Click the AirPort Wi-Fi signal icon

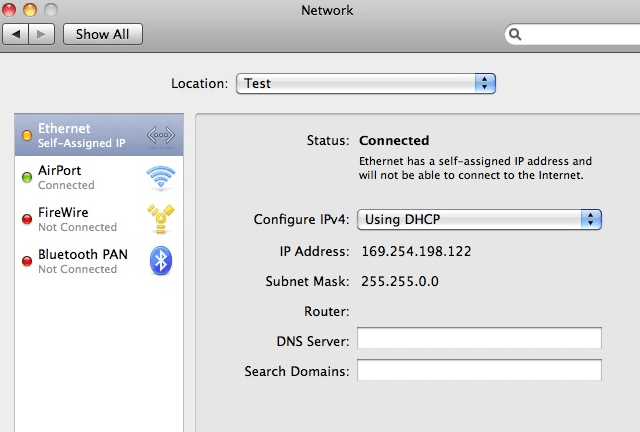pos(160,177)
